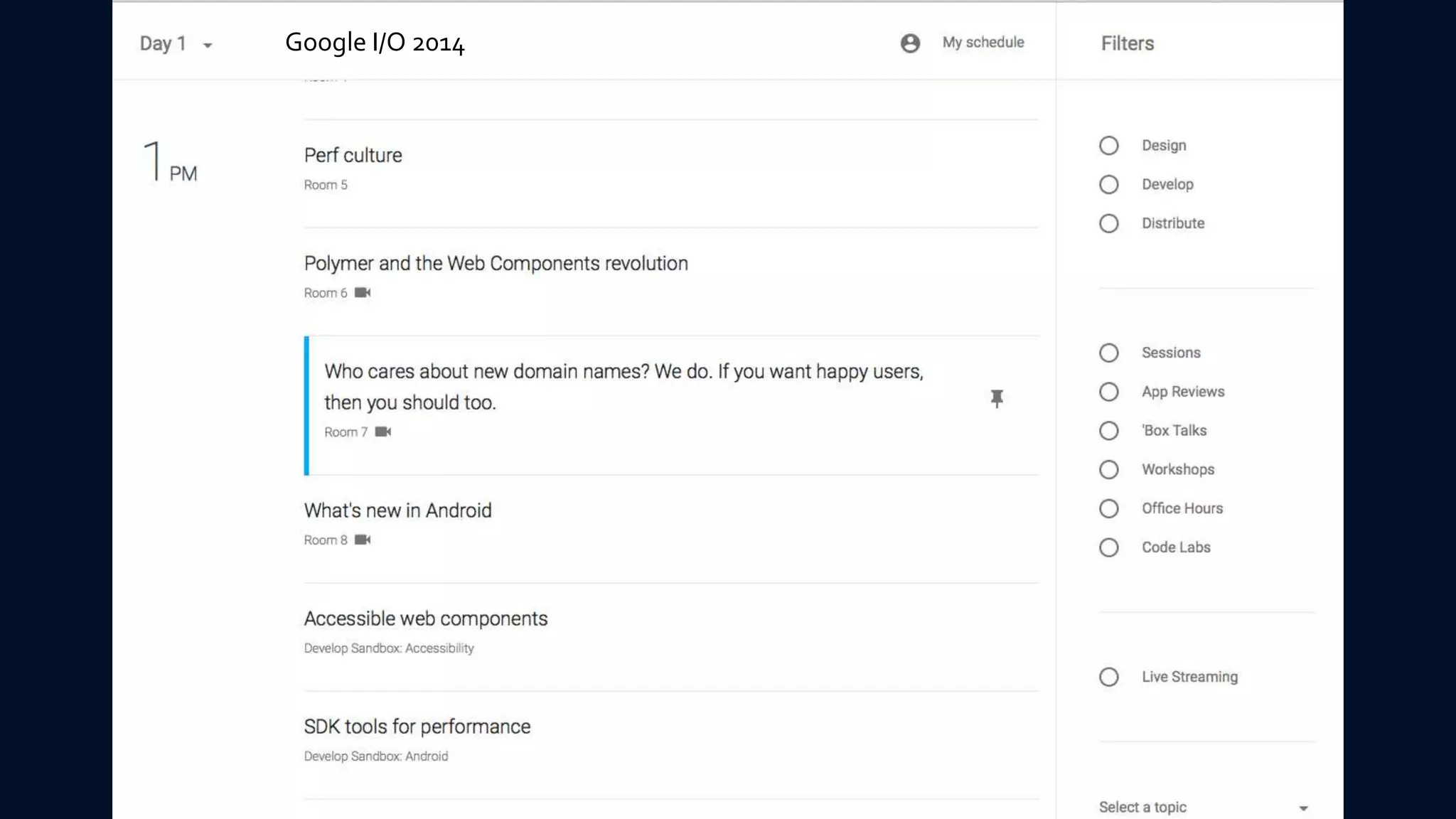Select the Workshops filter radio button
1456x819 pixels.
click(x=1108, y=470)
